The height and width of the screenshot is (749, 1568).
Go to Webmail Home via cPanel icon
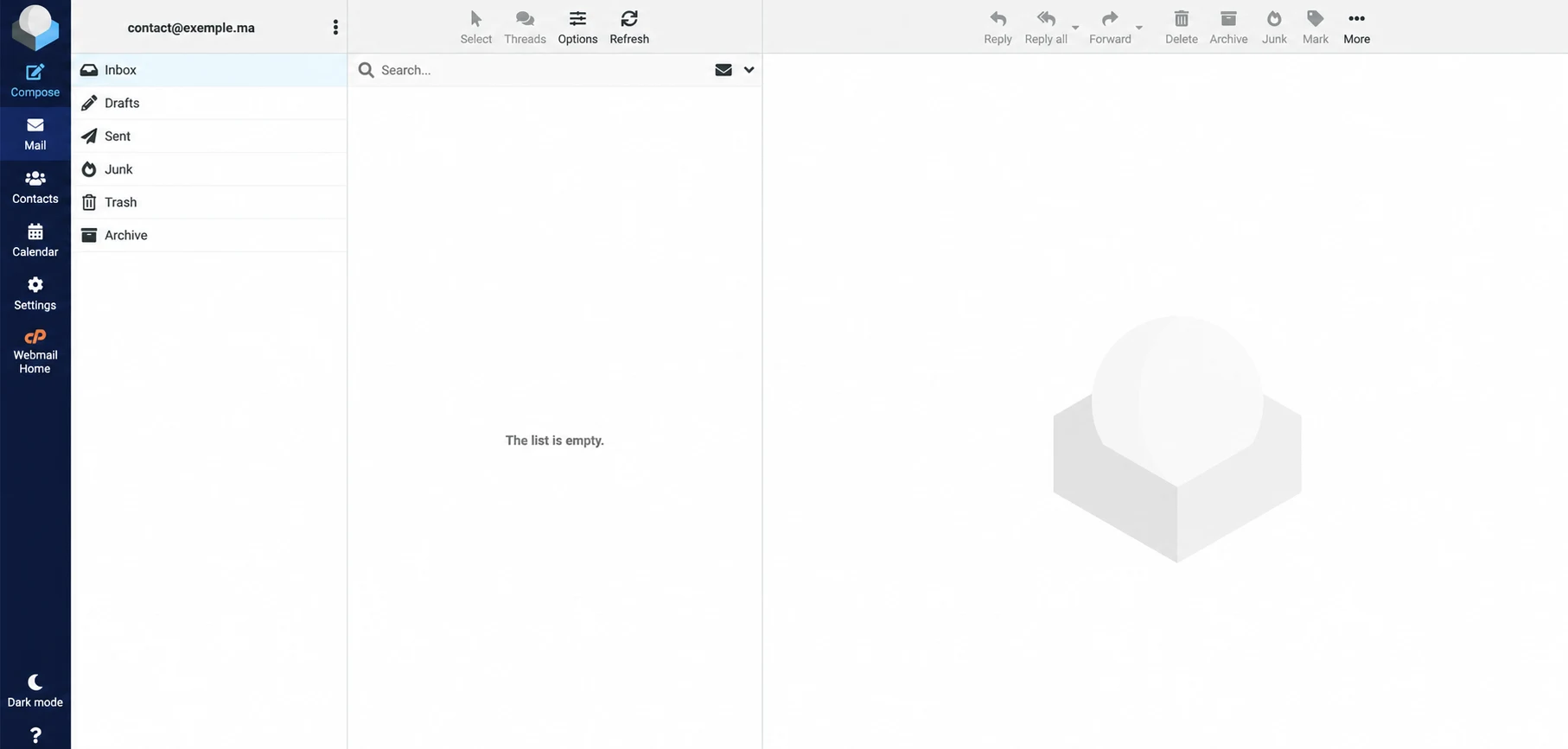coord(35,351)
